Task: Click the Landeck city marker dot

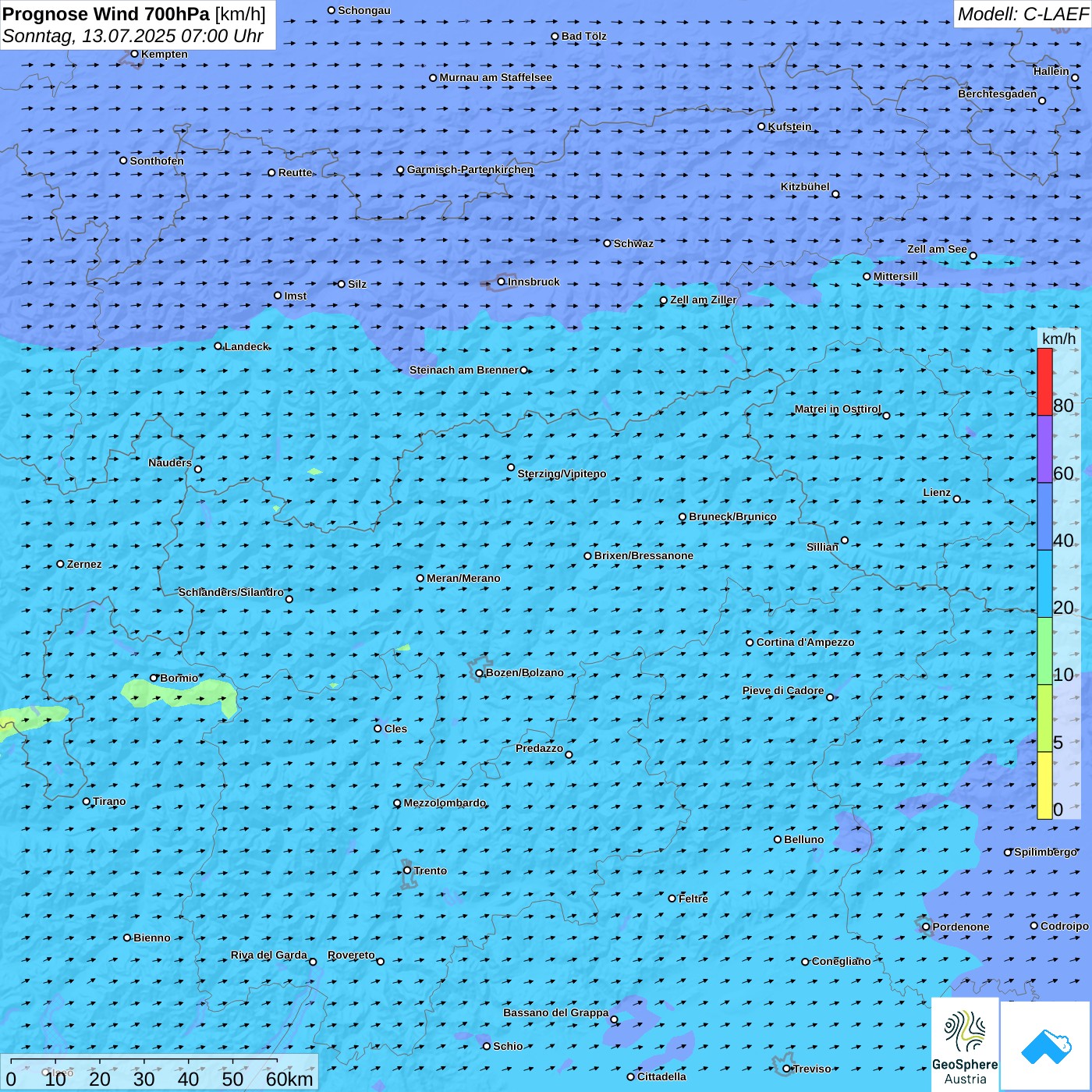Action: (218, 346)
